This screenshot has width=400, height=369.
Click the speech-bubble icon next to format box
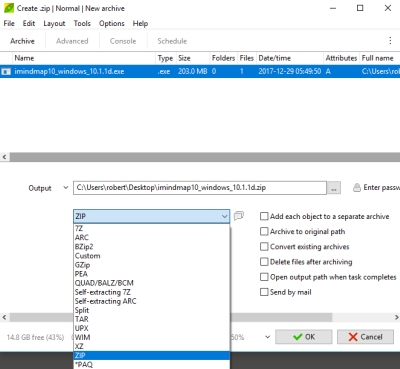pos(239,216)
